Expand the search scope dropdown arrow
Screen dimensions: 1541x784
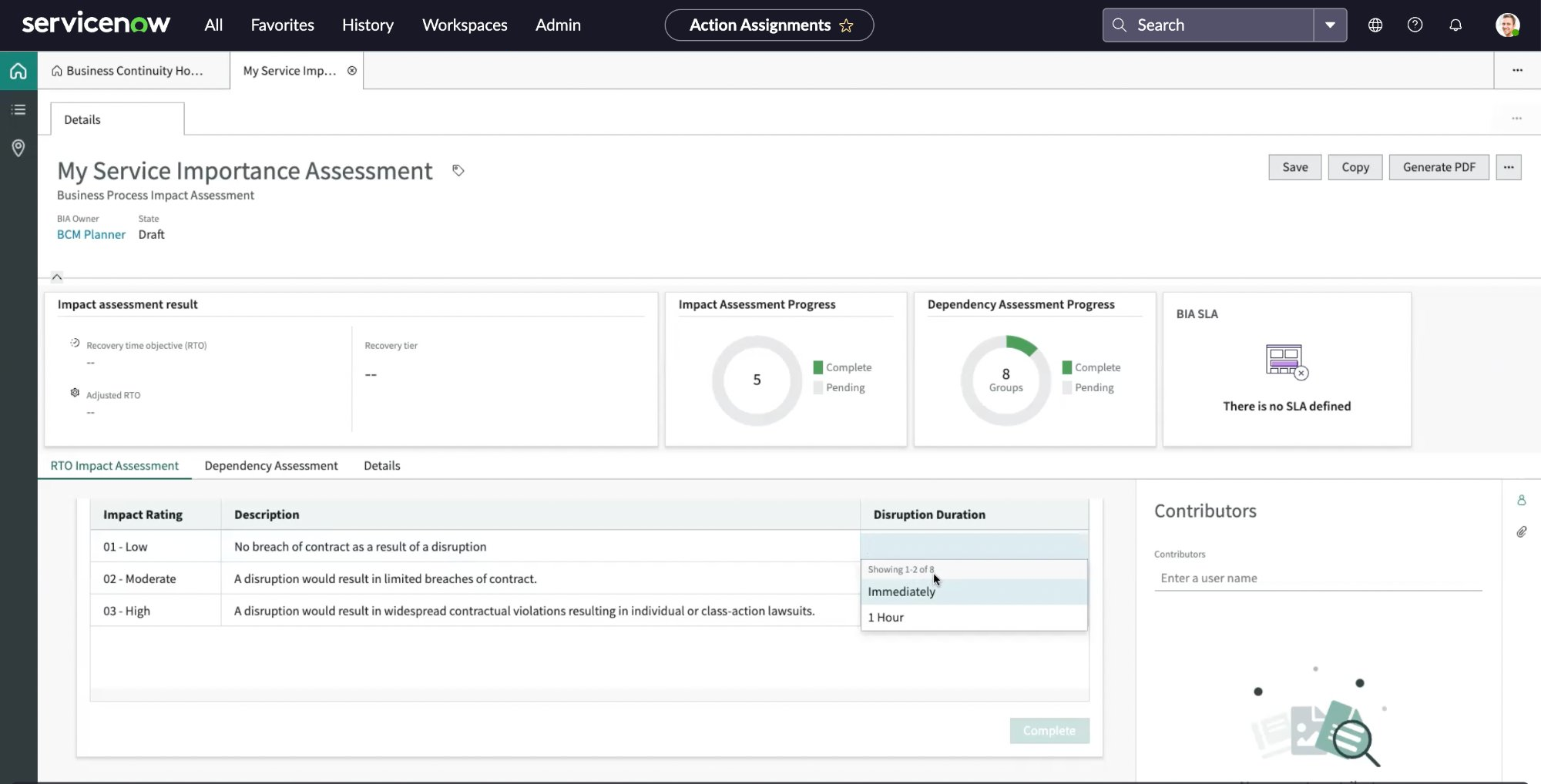click(1330, 25)
